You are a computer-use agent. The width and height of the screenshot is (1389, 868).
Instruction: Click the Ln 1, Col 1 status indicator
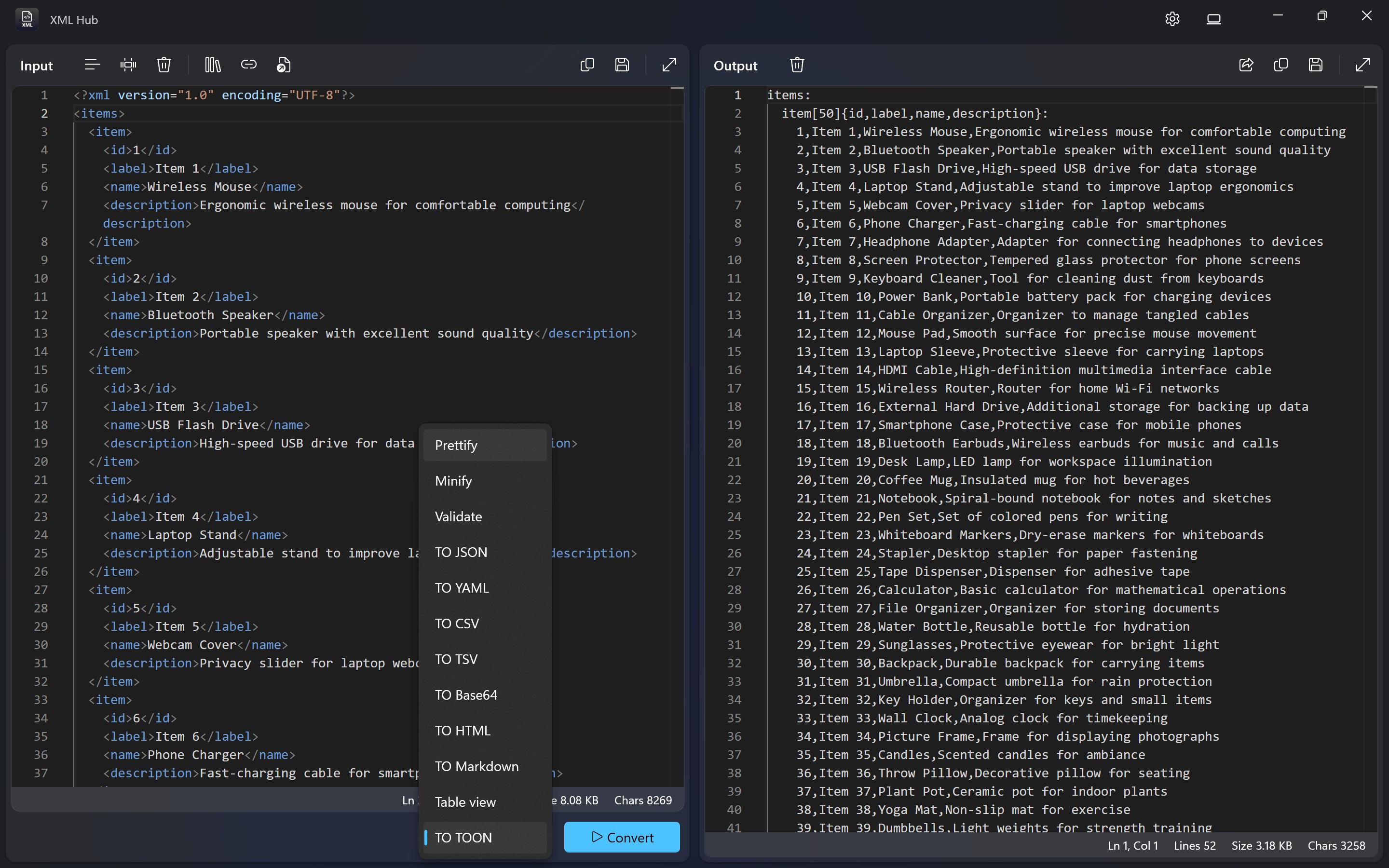coord(1131,845)
